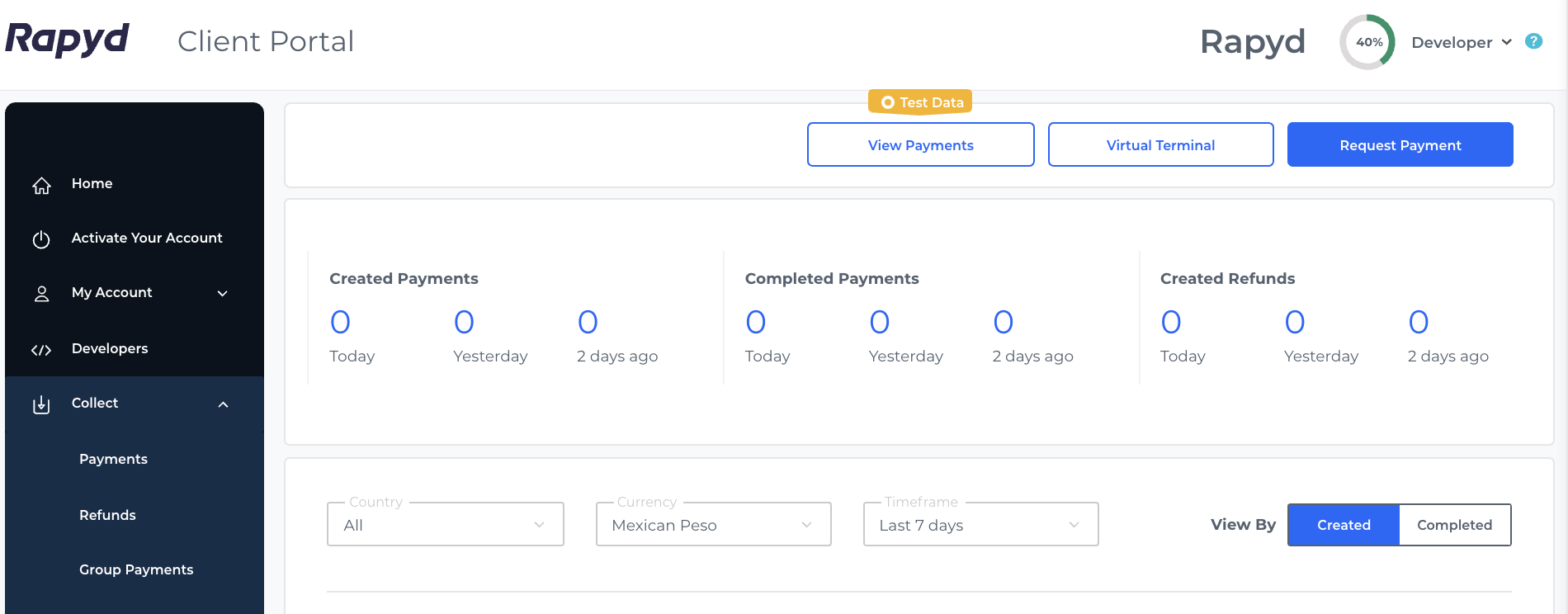This screenshot has width=1568, height=614.
Task: Click the Request Payment button
Action: coord(1400,144)
